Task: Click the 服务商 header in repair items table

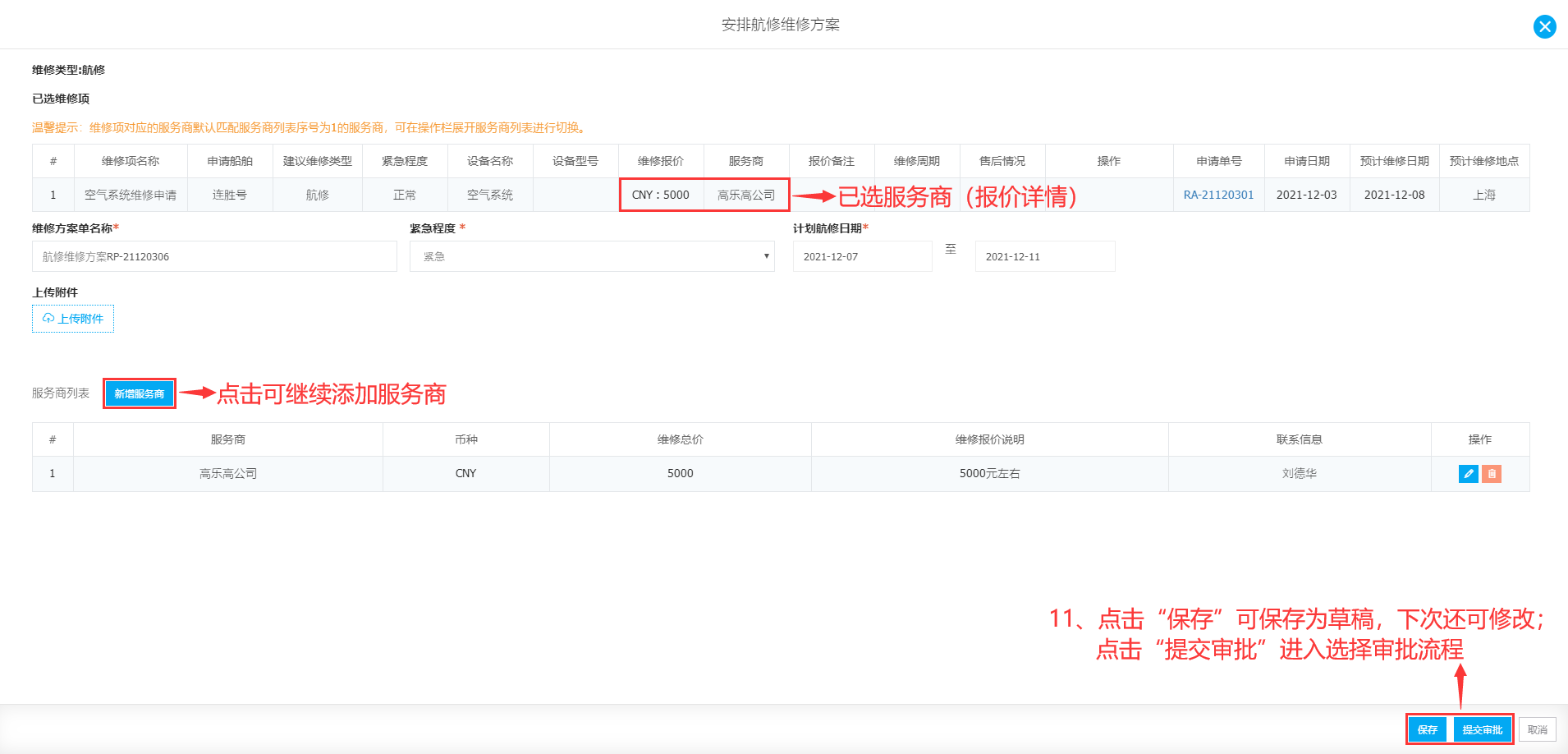Action: [x=746, y=161]
